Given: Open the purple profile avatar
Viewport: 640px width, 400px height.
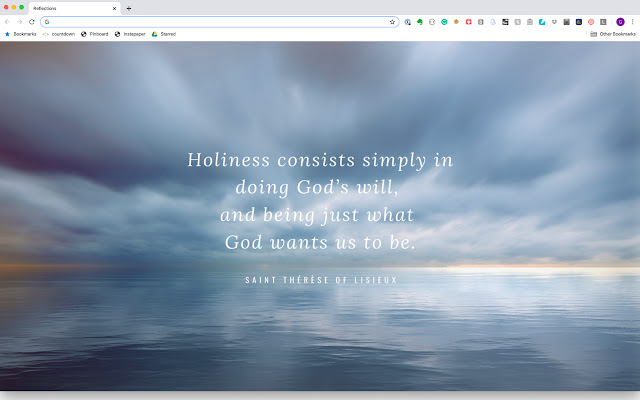Looking at the screenshot, I should [x=620, y=22].
